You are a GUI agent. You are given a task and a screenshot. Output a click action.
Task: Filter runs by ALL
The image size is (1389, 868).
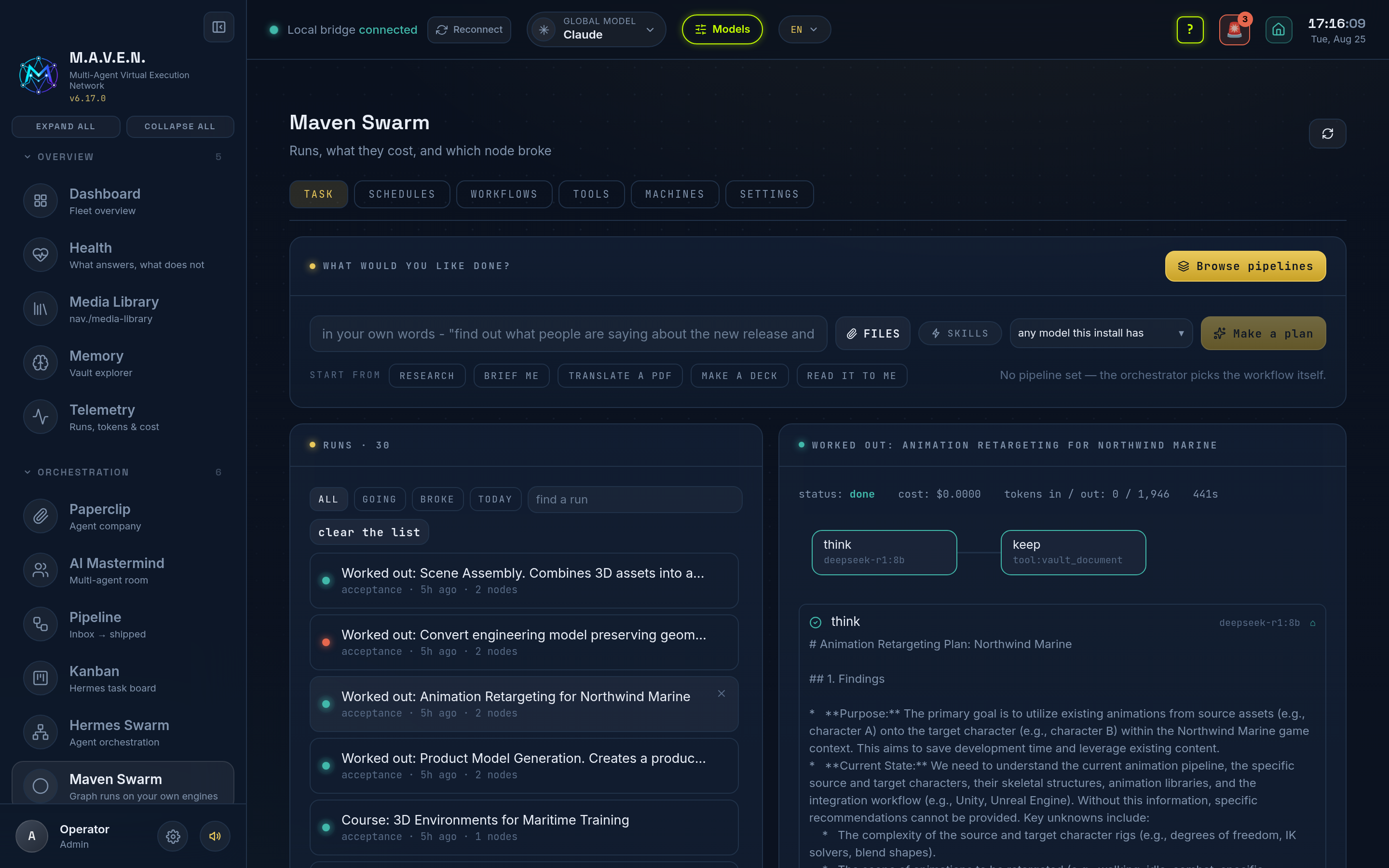click(328, 499)
